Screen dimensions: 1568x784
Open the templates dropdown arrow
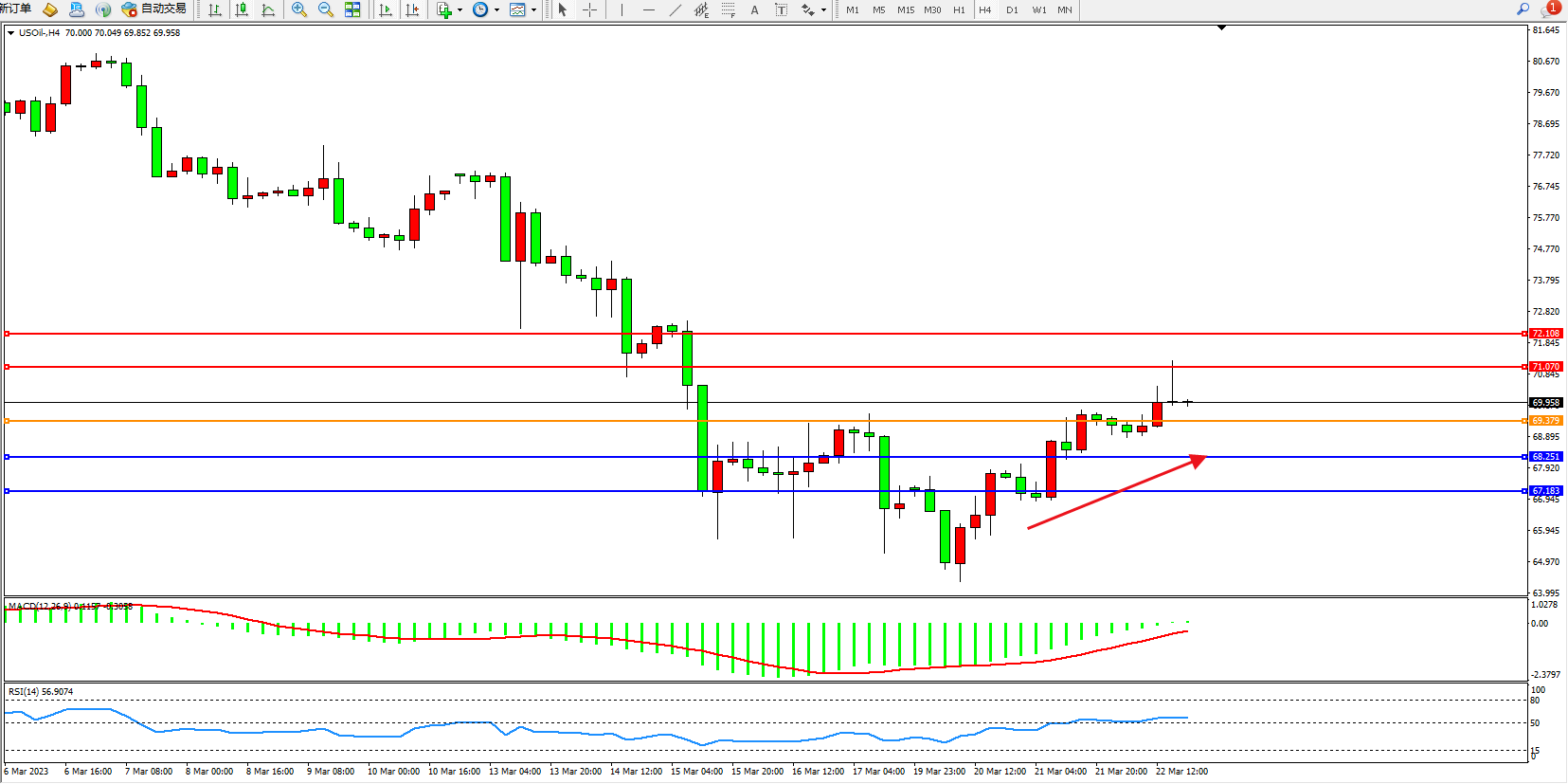click(534, 10)
